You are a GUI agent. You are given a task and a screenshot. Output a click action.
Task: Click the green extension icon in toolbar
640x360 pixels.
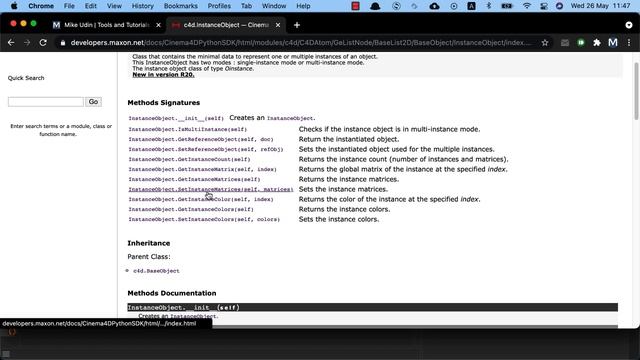pos(581,42)
